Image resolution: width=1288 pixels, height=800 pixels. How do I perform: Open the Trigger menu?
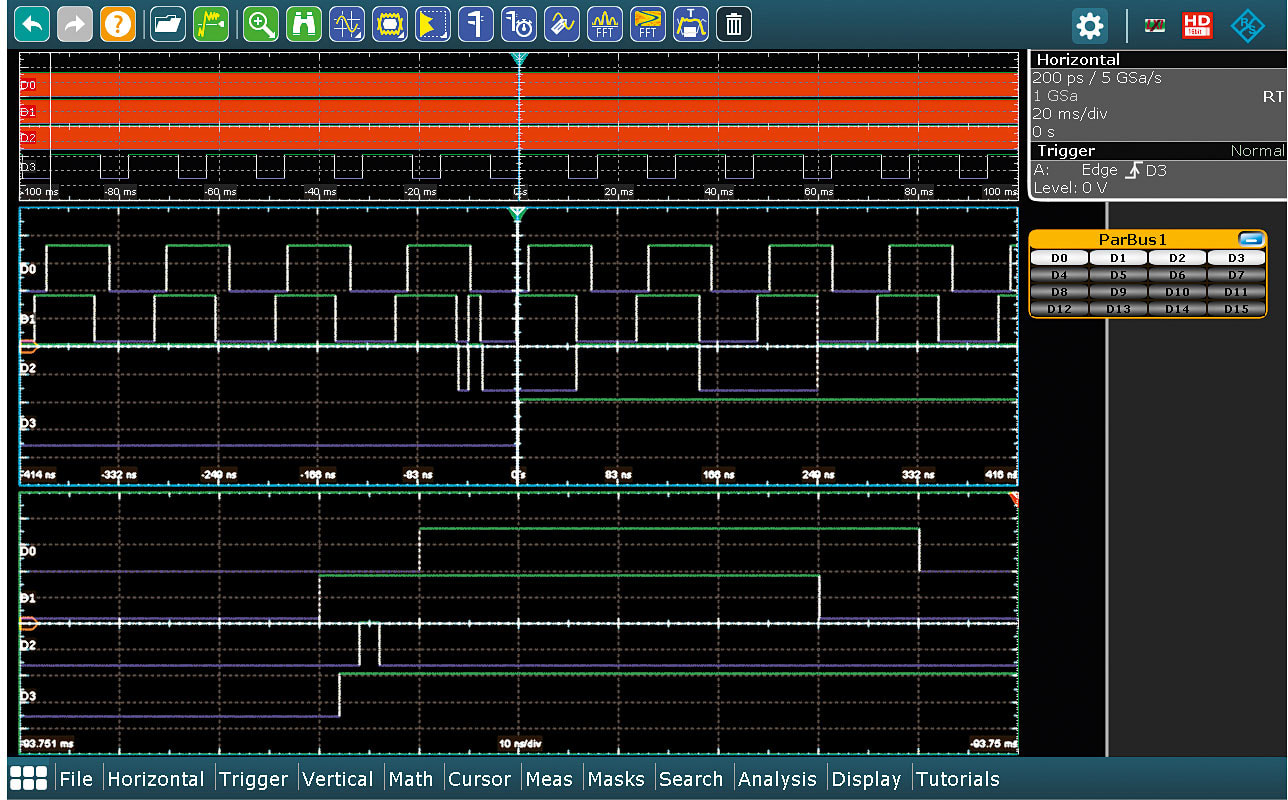(x=254, y=778)
